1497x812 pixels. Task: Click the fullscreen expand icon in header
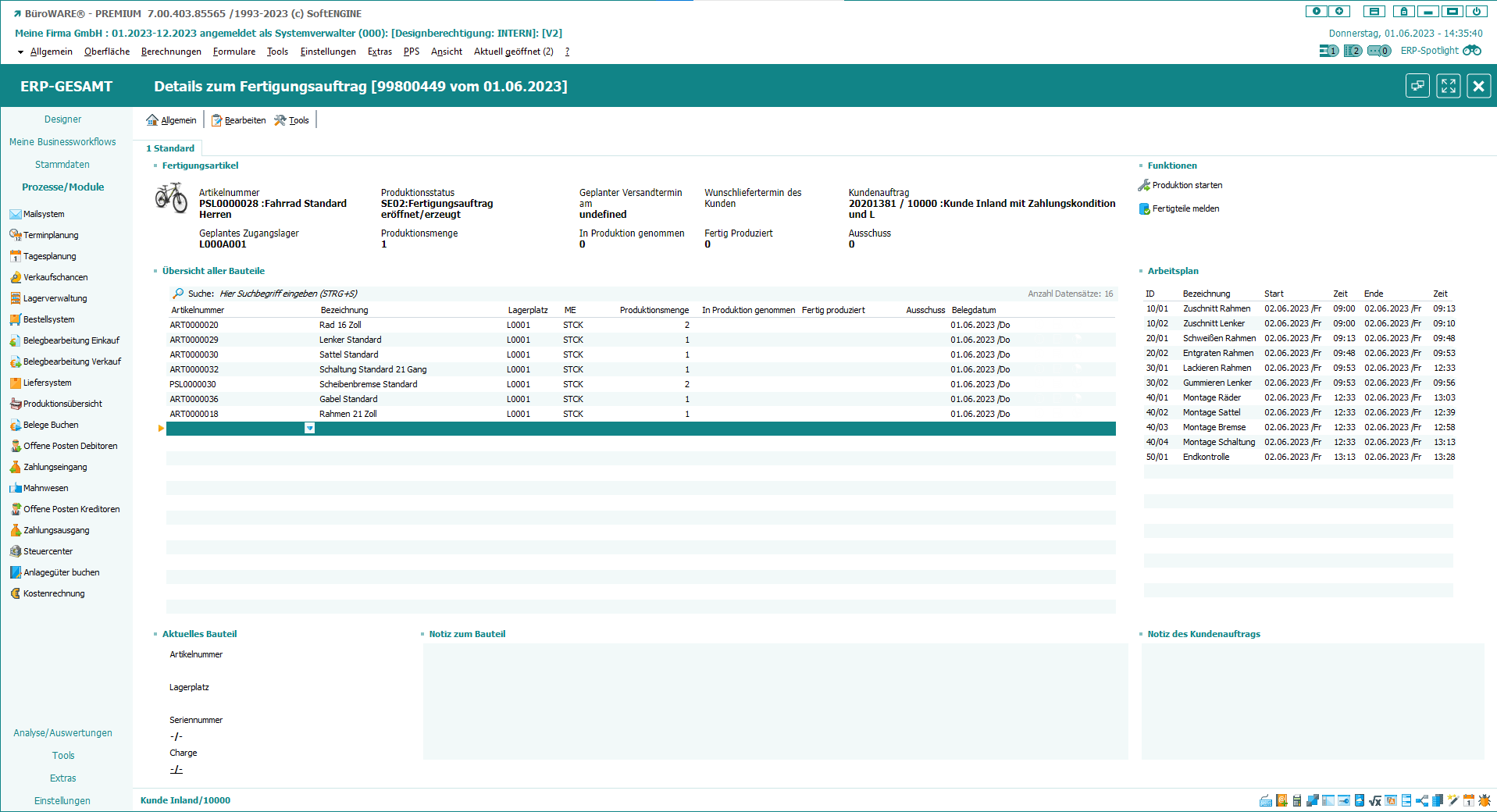[1449, 86]
